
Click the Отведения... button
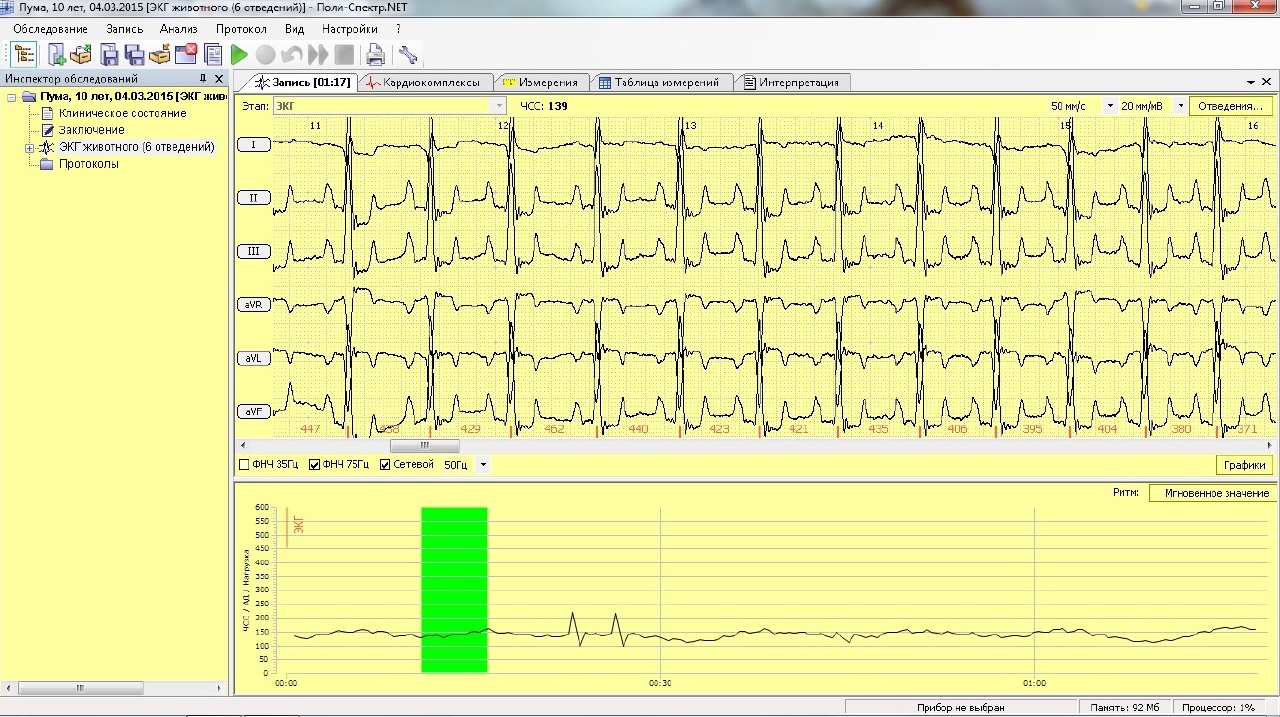click(x=1231, y=106)
